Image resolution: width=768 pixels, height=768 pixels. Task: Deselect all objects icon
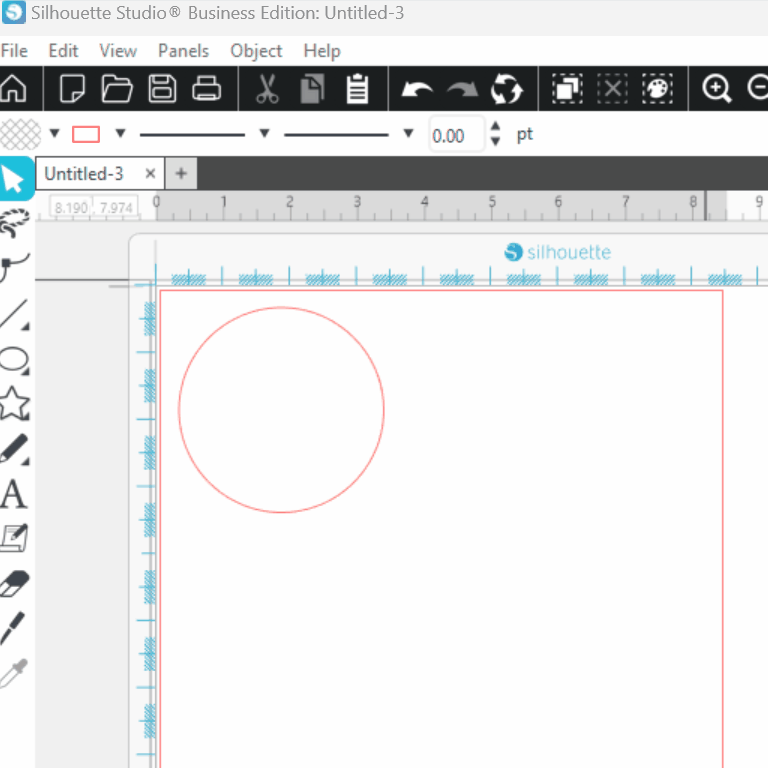612,89
